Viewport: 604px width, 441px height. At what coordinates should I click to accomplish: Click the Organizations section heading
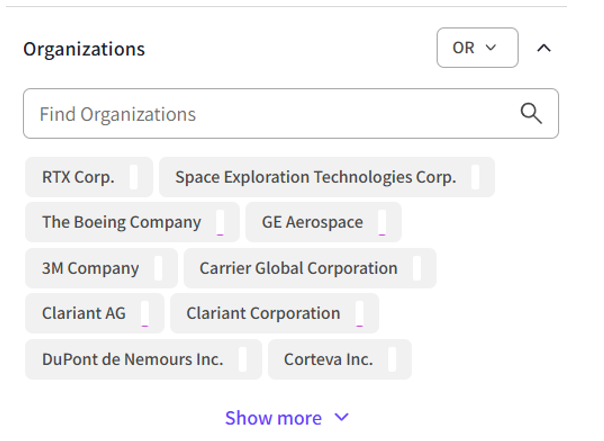[84, 48]
